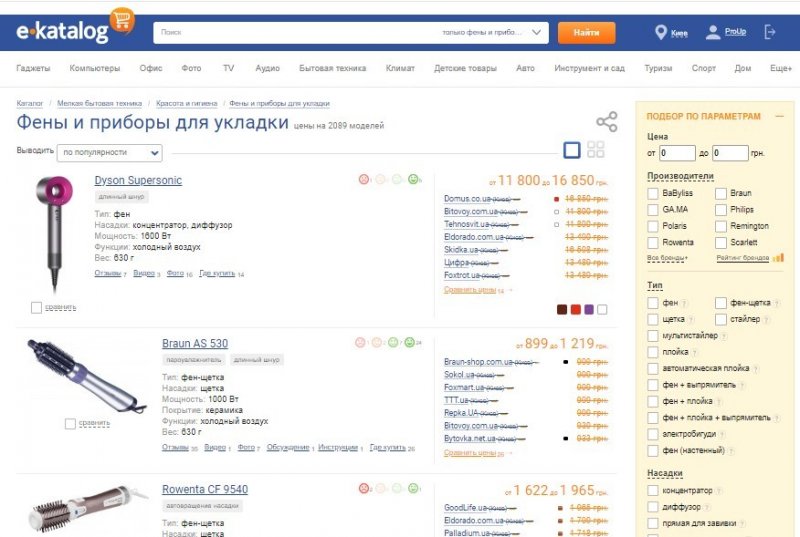Screen dimensions: 800x537
Task: Open the shopping cart icon on logo
Action: (x=122, y=19)
